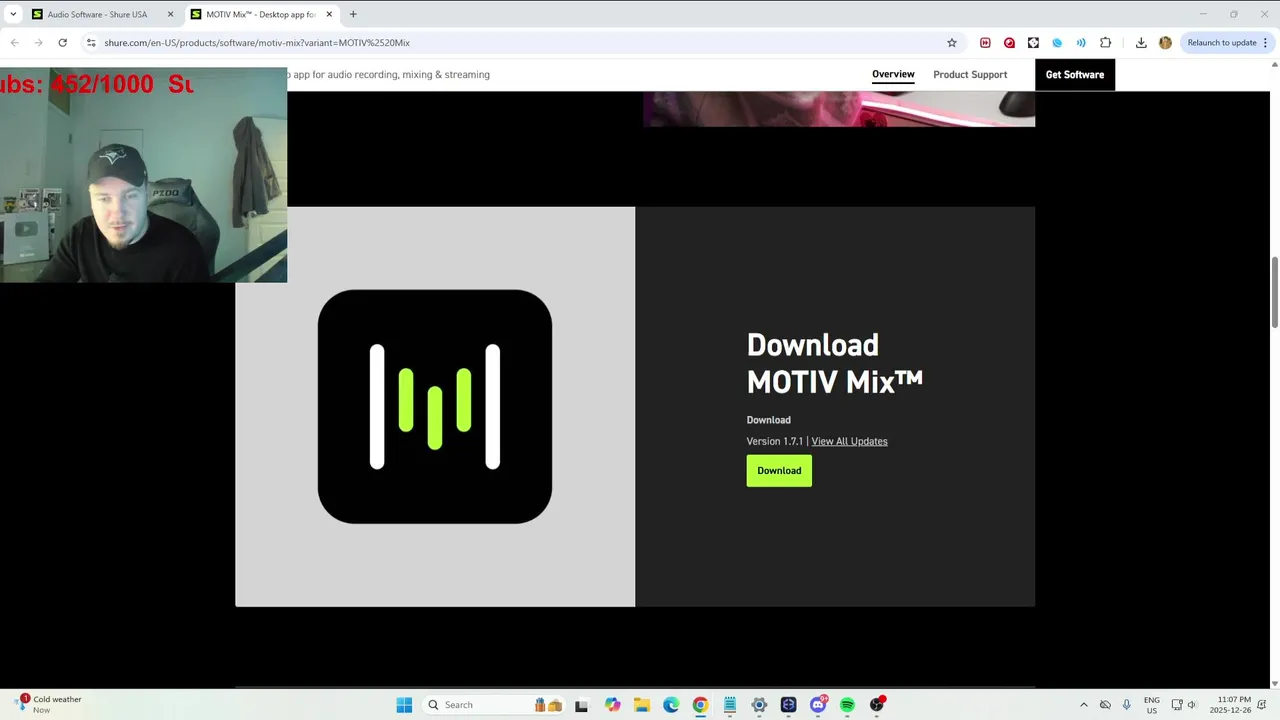This screenshot has height=720, width=1280.
Task: Show hidden system tray icons
Action: (x=1083, y=705)
